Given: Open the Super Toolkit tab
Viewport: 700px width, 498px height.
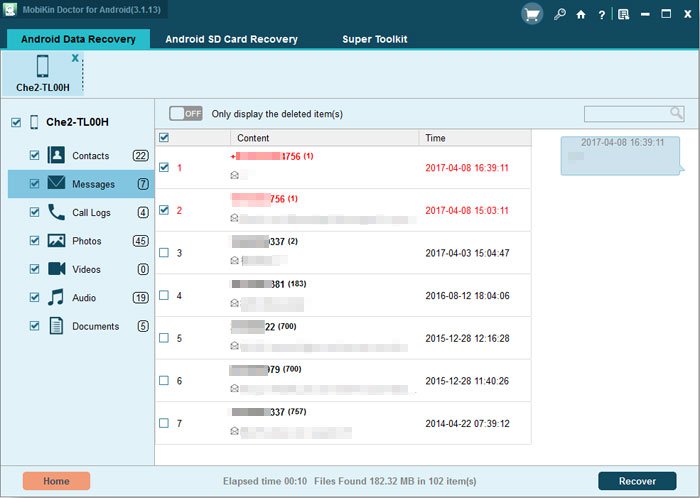Looking at the screenshot, I should [375, 39].
